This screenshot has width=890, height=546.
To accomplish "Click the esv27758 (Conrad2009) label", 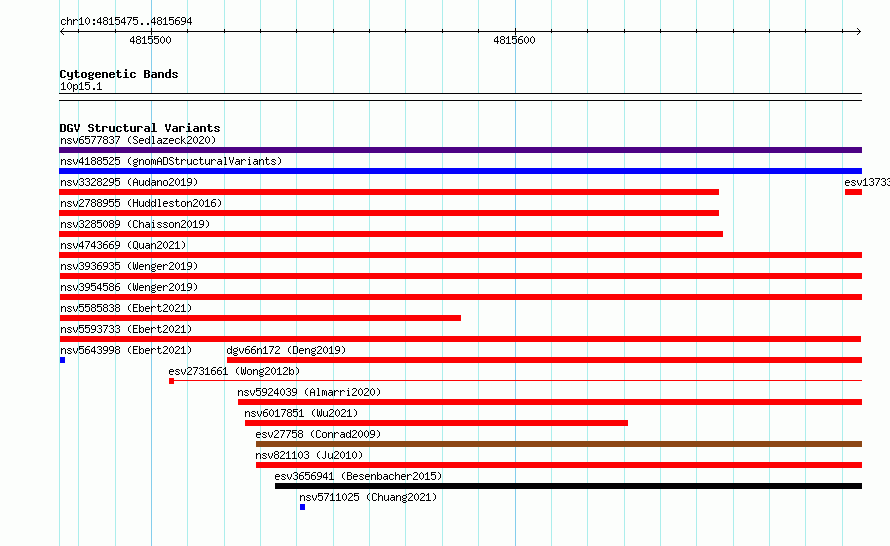I will [318, 434].
